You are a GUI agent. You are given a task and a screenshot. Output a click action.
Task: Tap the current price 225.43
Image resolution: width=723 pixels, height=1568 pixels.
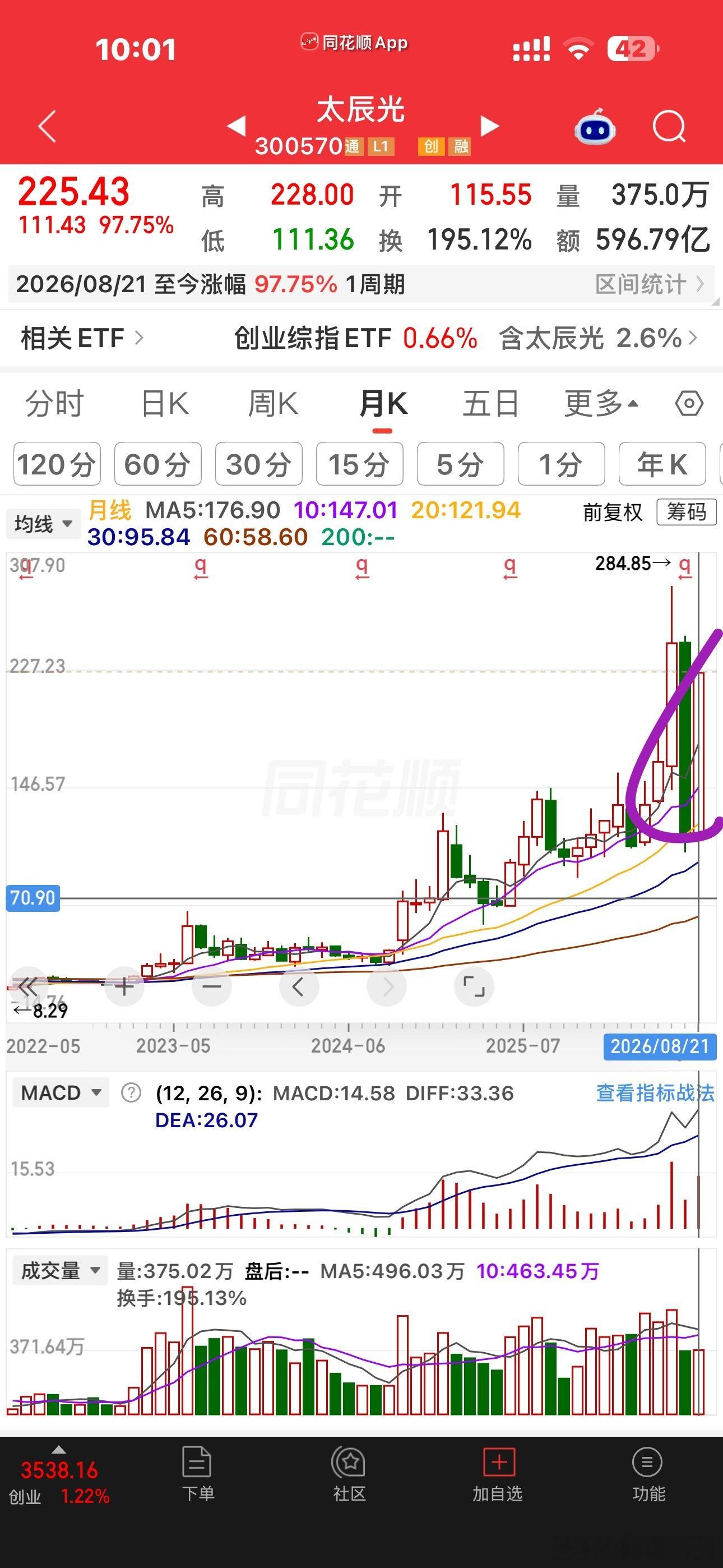pos(73,191)
